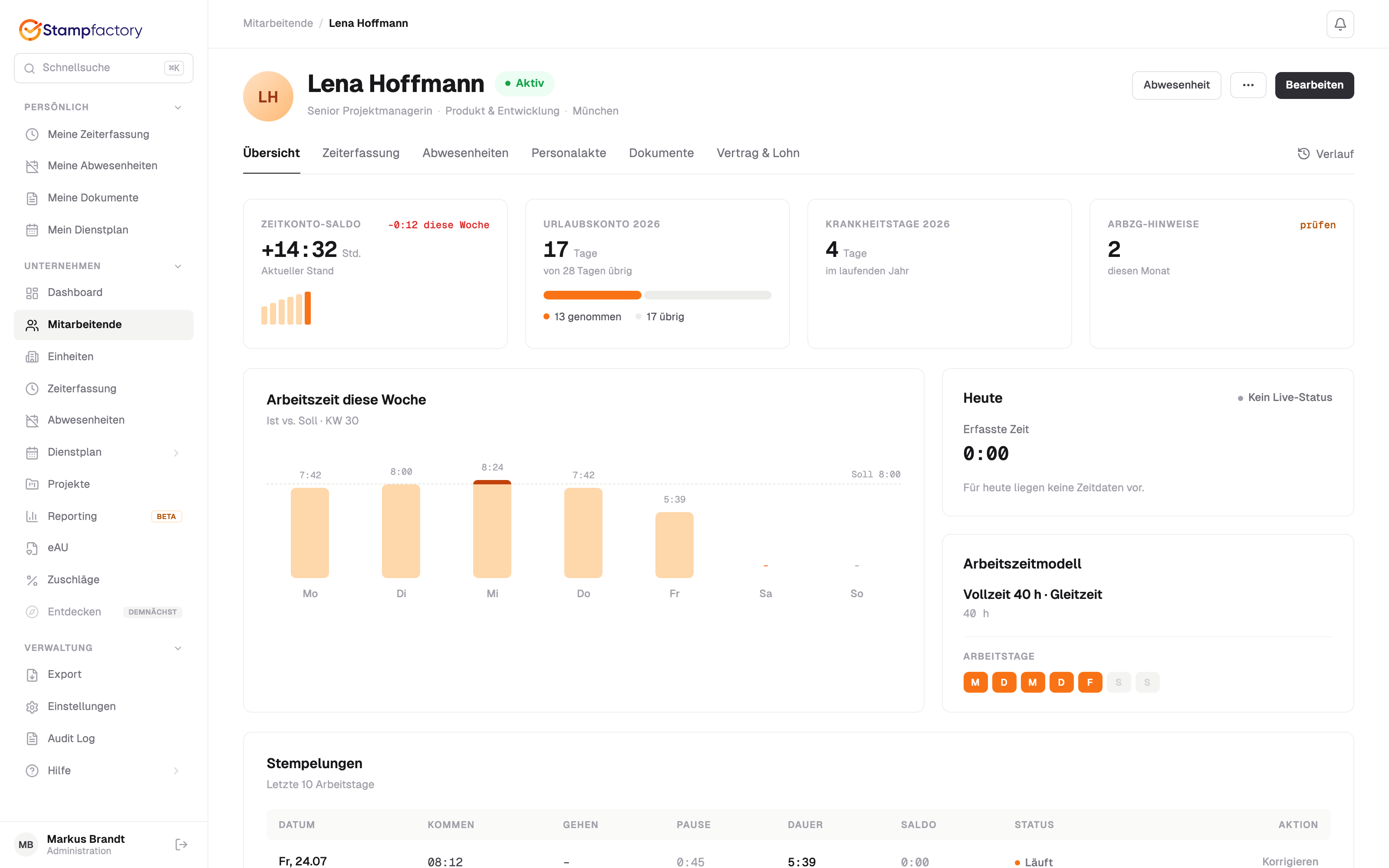Open the Export file icon

(32, 674)
